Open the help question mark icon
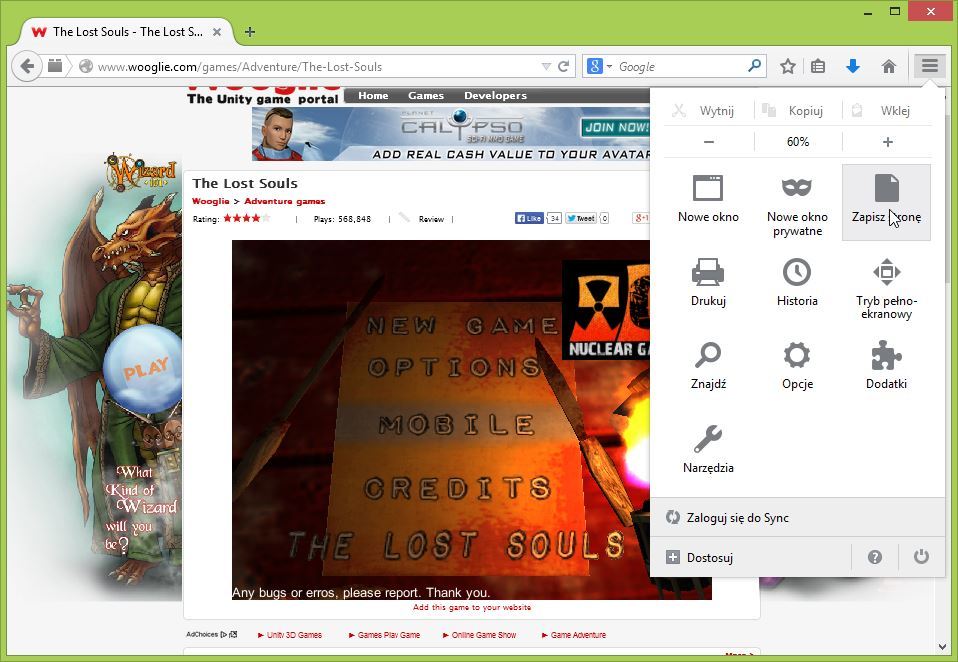958x662 pixels. tap(875, 557)
